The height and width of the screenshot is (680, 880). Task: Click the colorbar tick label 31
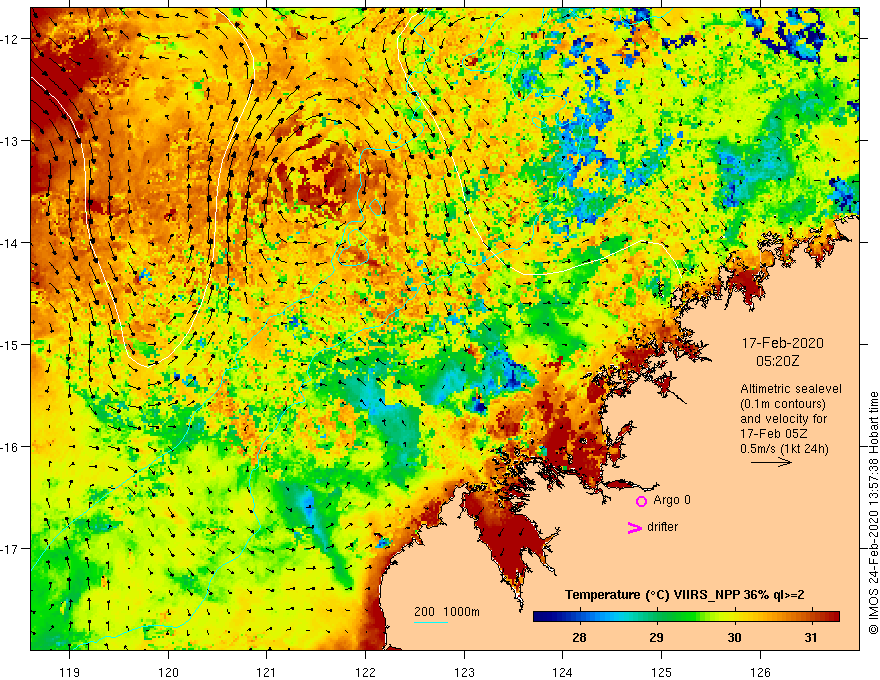click(x=810, y=638)
